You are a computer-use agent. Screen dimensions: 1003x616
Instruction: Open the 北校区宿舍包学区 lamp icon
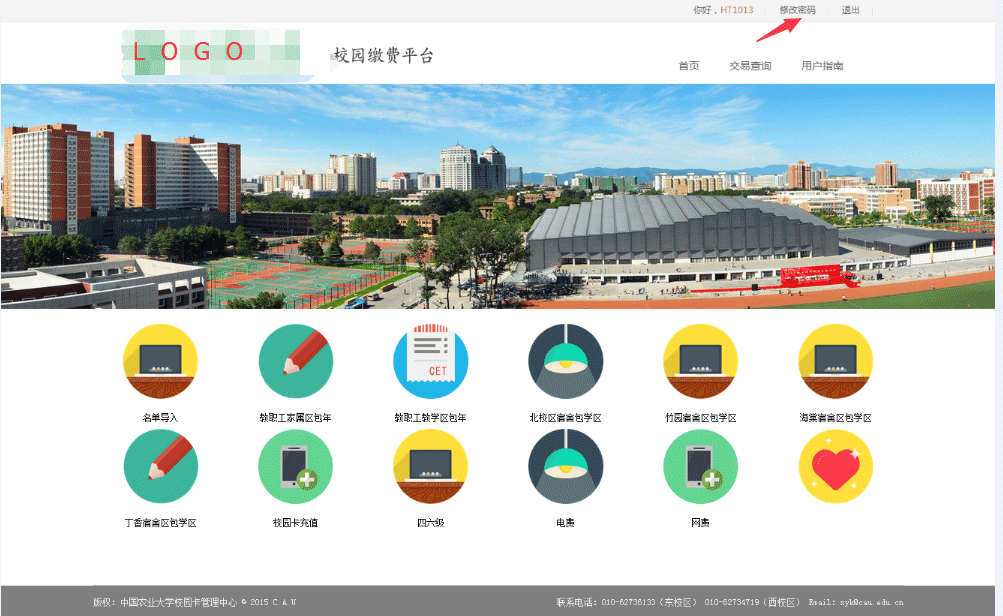(x=565, y=361)
